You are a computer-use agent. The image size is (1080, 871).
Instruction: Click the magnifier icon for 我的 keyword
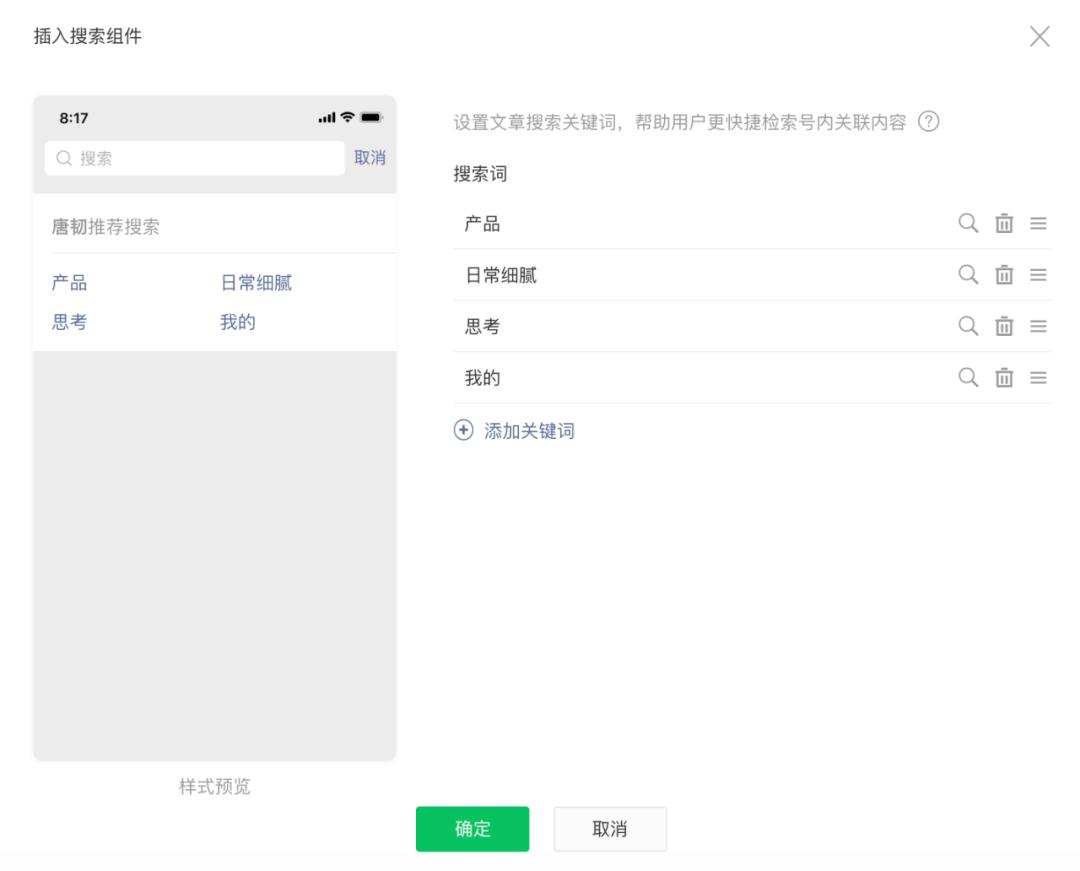tap(967, 378)
